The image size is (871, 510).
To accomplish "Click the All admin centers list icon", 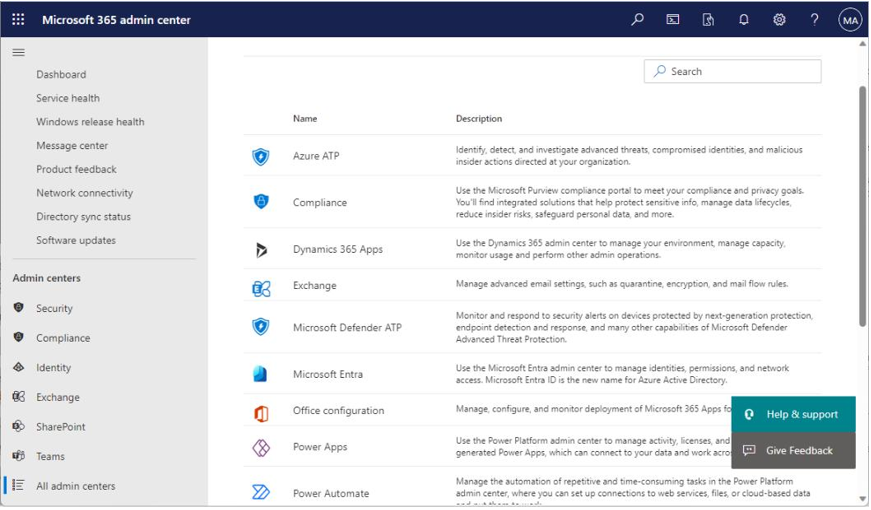I will pos(18,485).
